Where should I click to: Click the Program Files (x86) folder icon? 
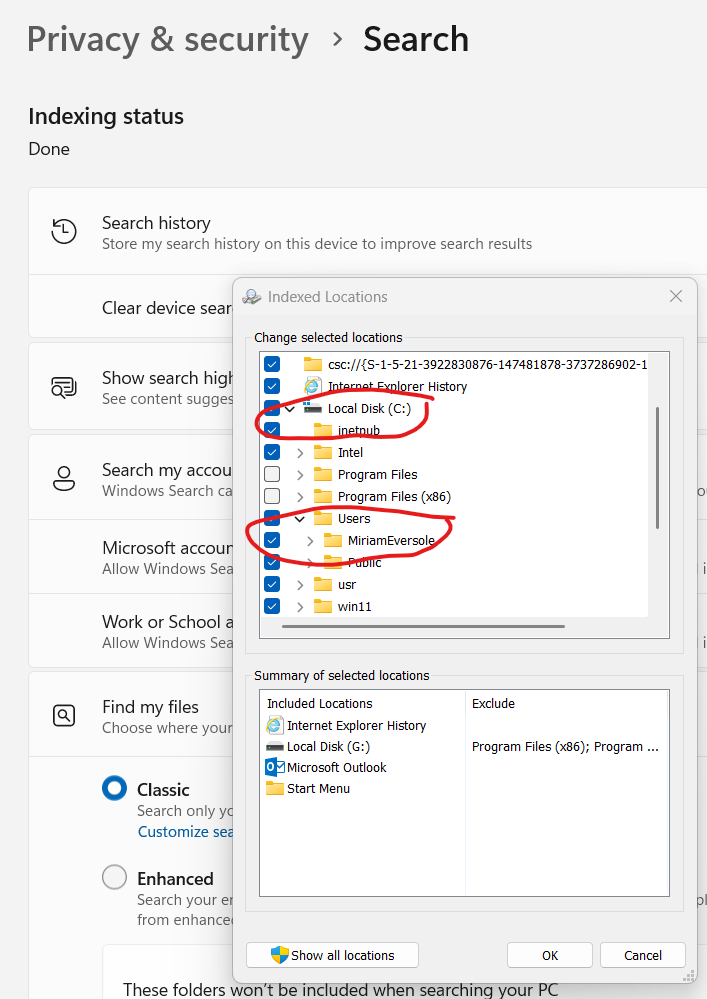coord(323,496)
